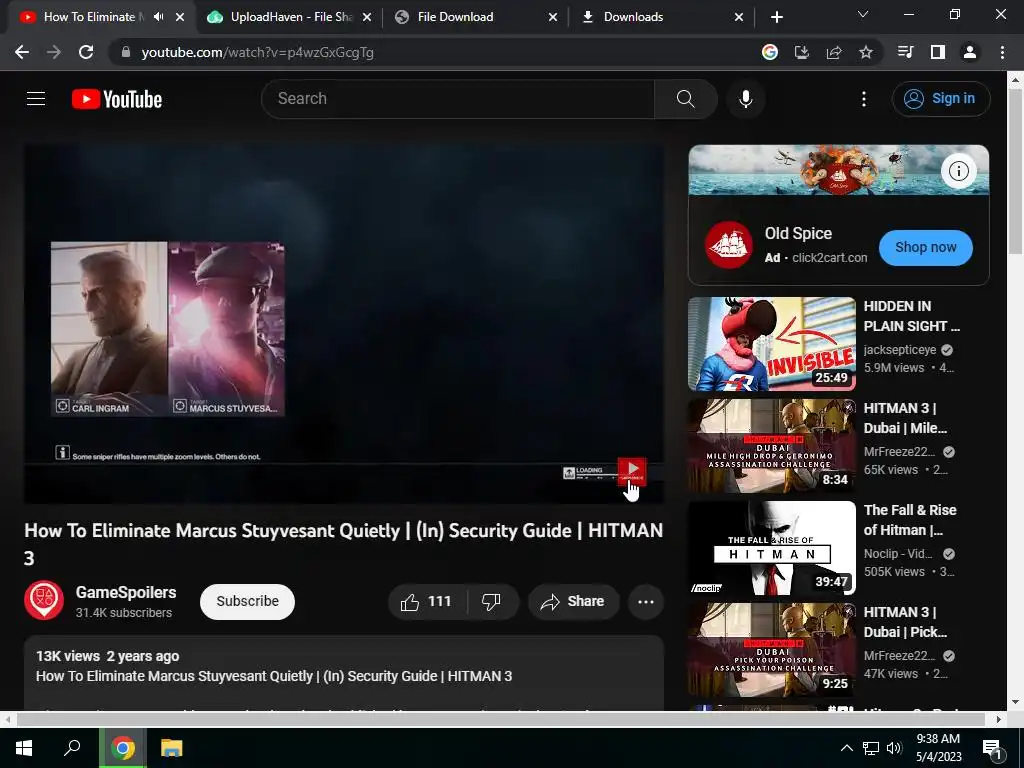Open the Chrome three-dot menu

pos(1002,52)
